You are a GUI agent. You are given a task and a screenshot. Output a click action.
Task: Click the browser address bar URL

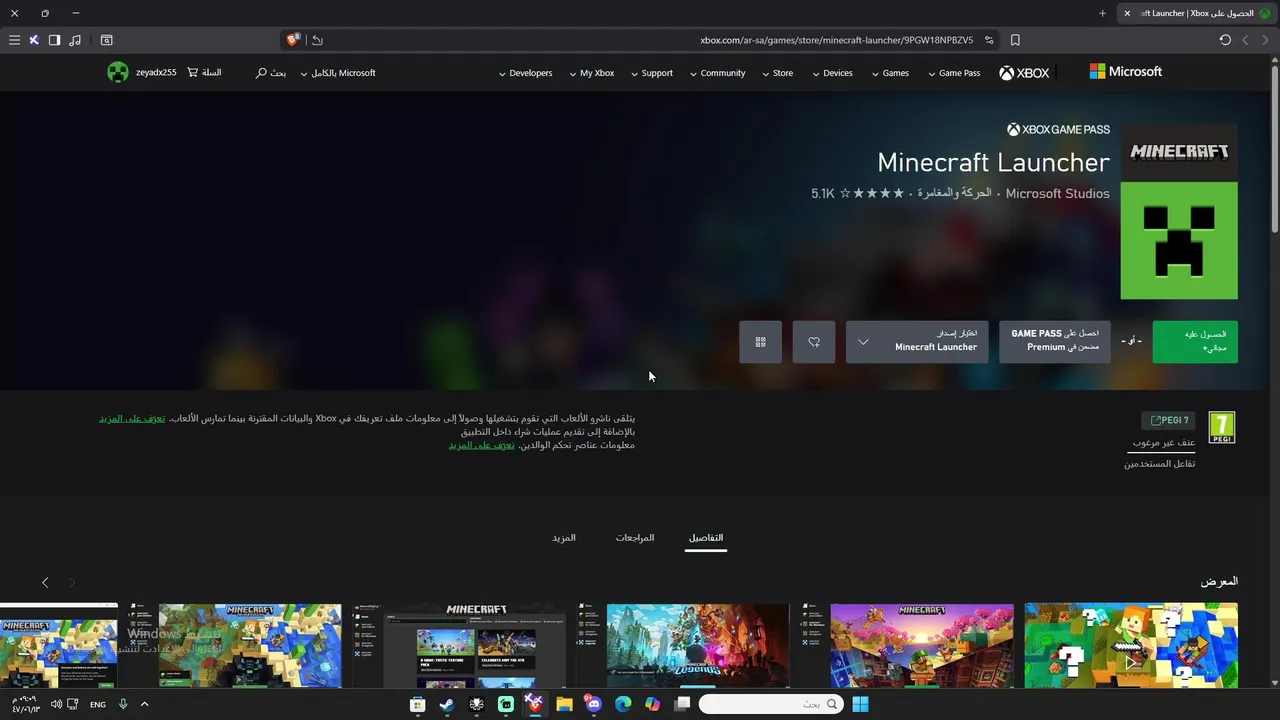[836, 40]
